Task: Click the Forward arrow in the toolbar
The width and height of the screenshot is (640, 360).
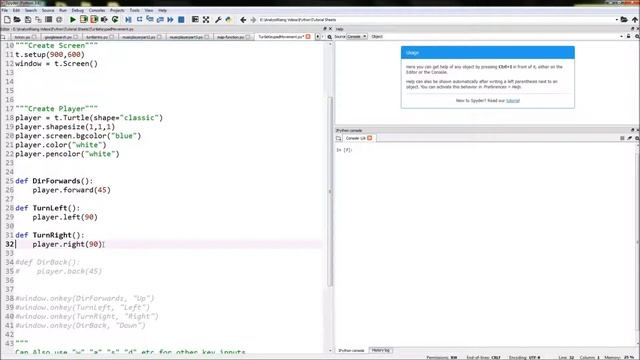Action: pos(253,20)
